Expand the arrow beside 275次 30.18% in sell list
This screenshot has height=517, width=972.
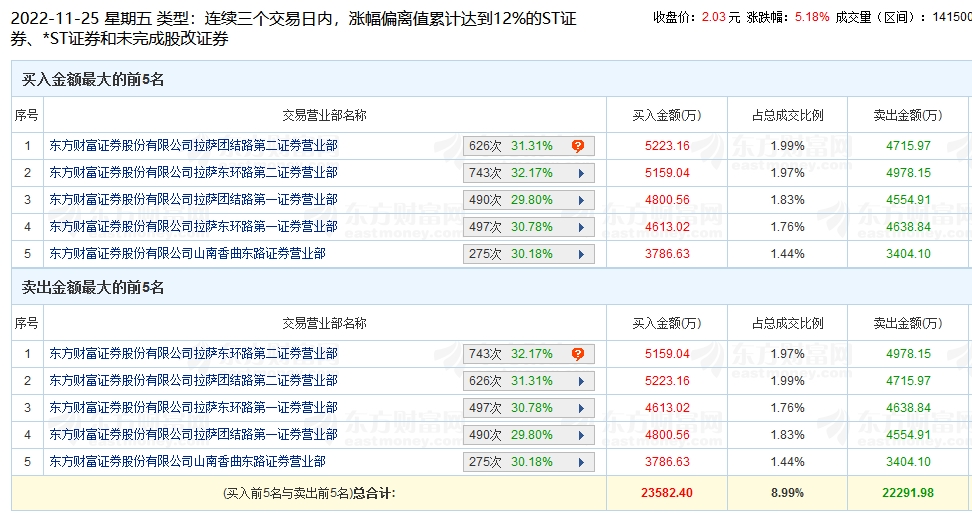click(581, 462)
